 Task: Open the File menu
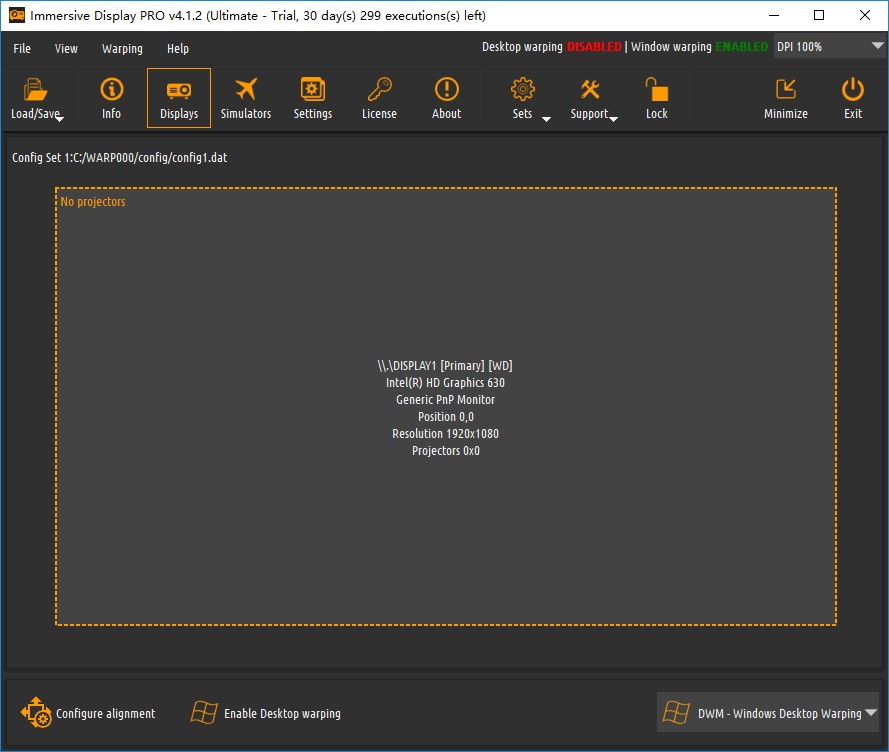click(x=22, y=48)
